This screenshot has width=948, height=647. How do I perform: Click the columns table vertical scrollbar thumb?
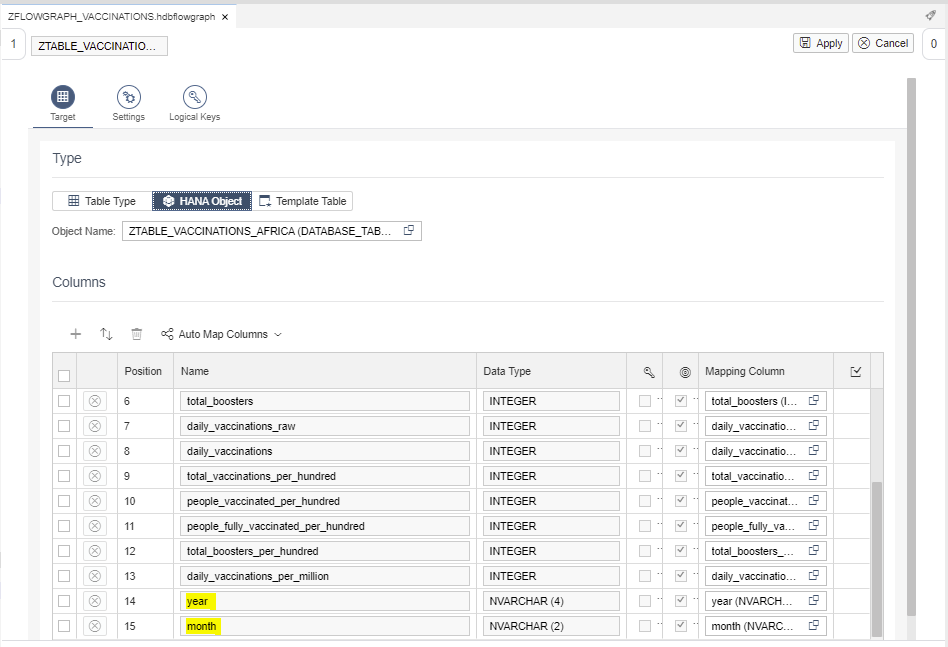pyautogui.click(x=877, y=559)
